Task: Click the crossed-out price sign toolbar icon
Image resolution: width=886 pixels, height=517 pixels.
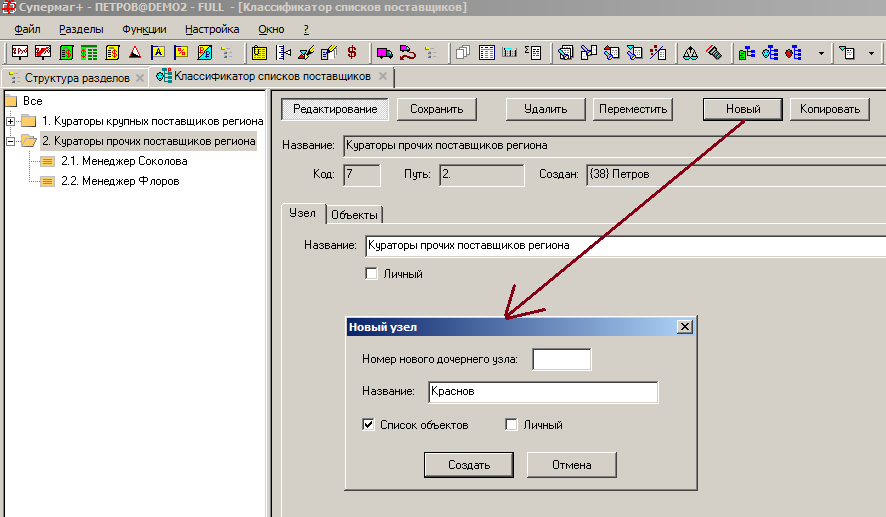Action: (43, 53)
